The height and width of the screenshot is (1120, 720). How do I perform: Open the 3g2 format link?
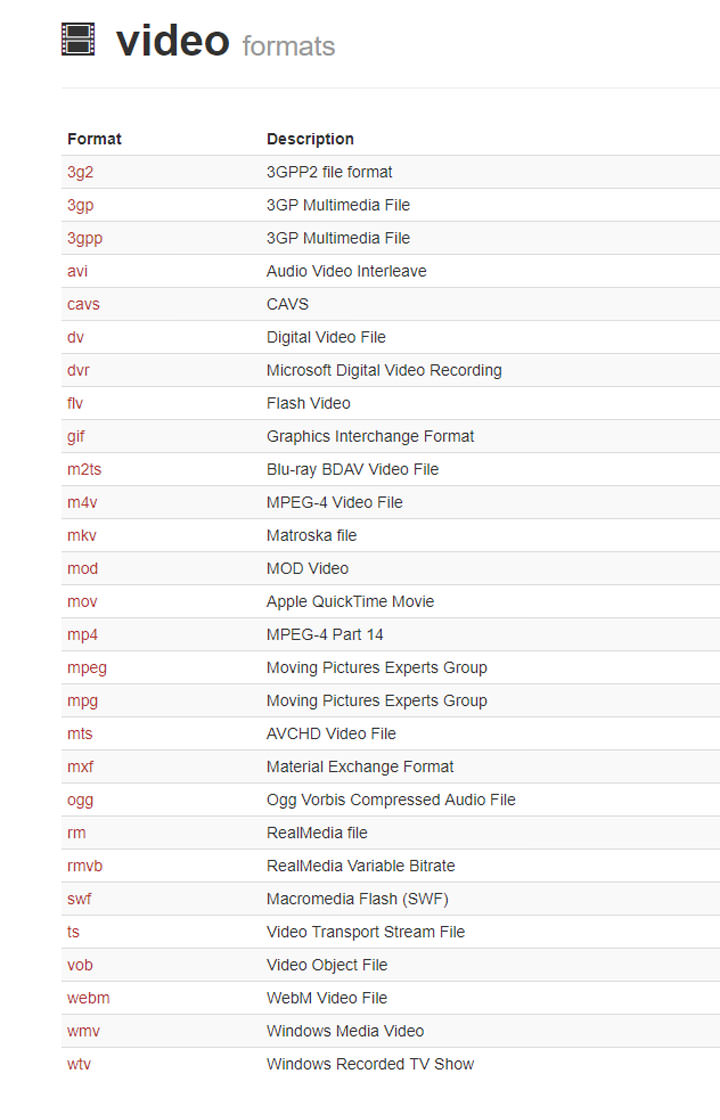point(80,172)
